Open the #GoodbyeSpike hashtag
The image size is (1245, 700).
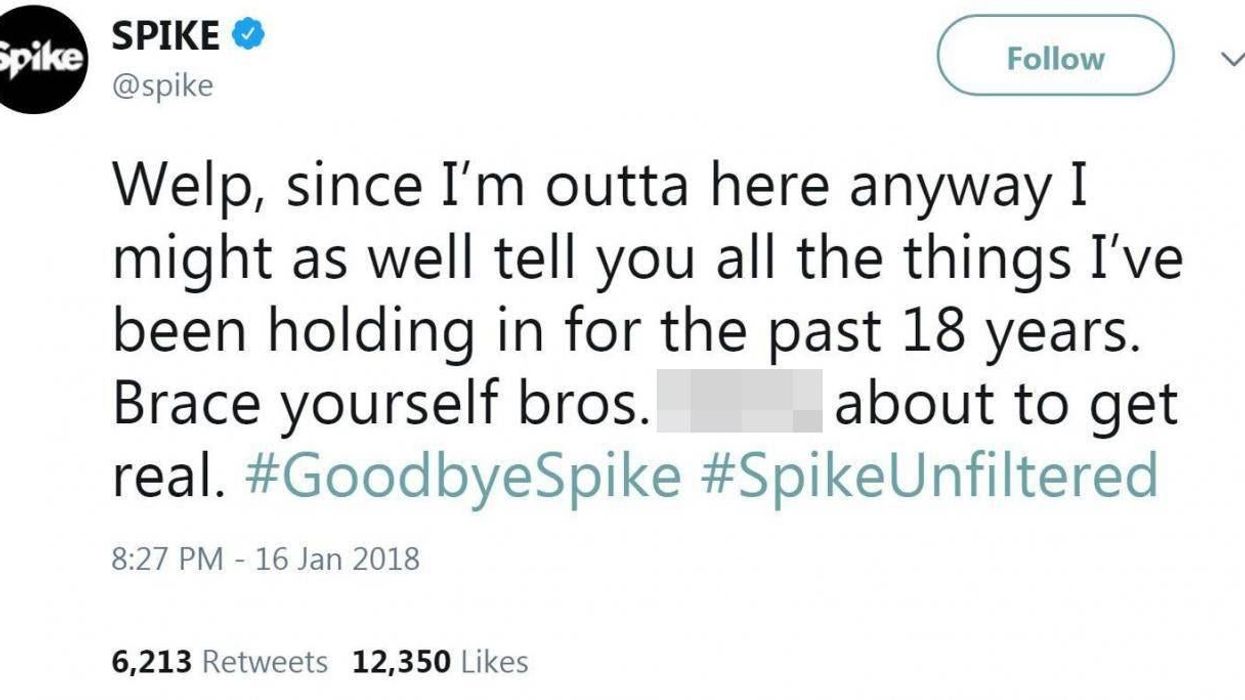pos(462,476)
